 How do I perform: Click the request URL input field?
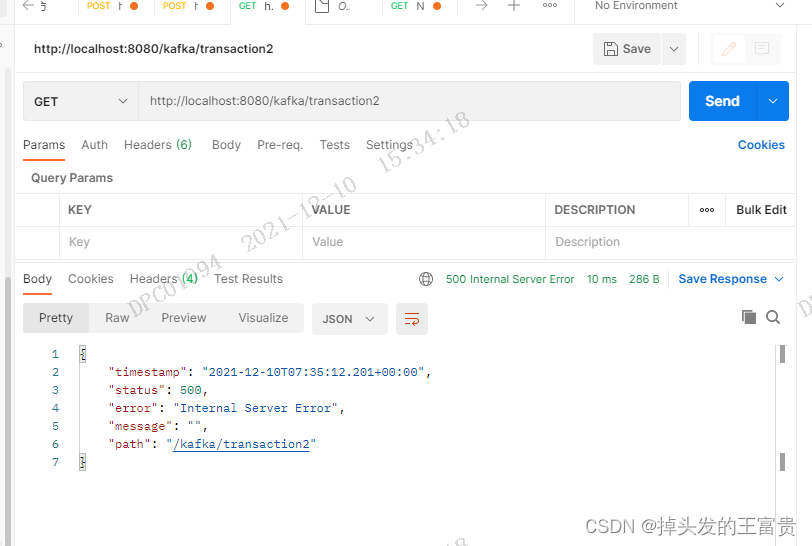click(x=409, y=101)
